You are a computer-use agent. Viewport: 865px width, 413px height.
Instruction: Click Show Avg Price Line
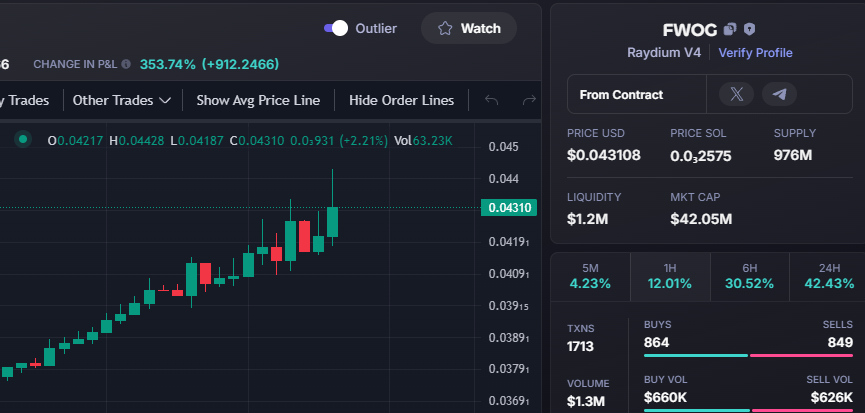[x=258, y=100]
